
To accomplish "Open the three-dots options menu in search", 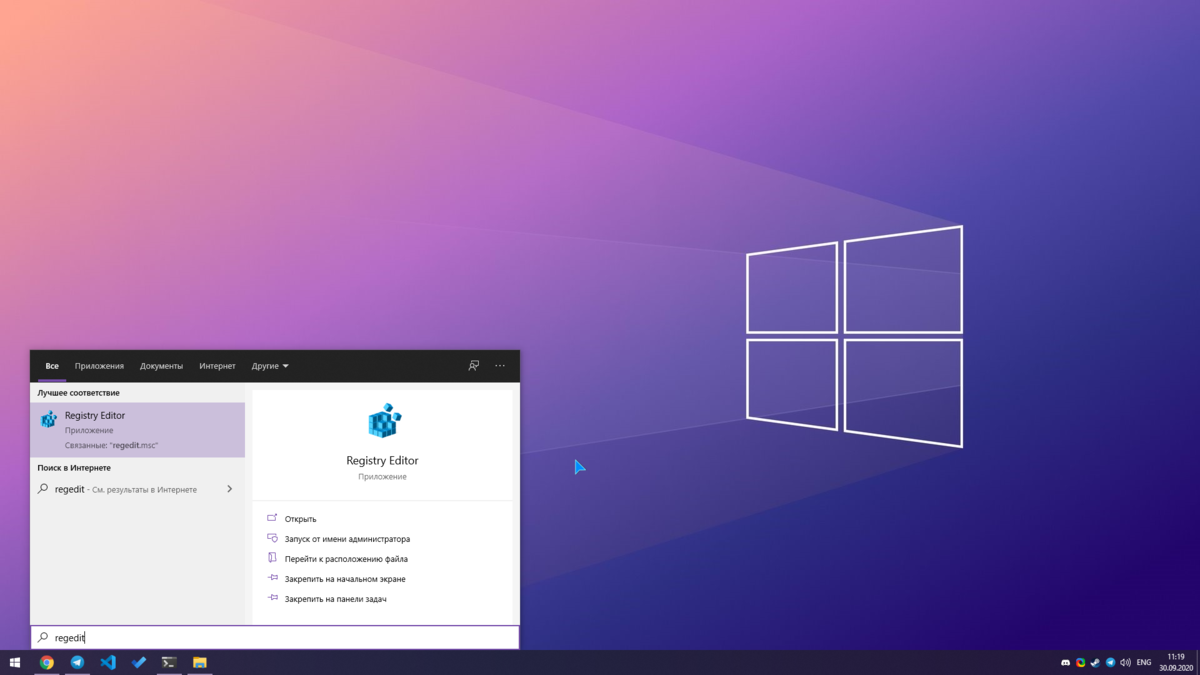I will [500, 366].
